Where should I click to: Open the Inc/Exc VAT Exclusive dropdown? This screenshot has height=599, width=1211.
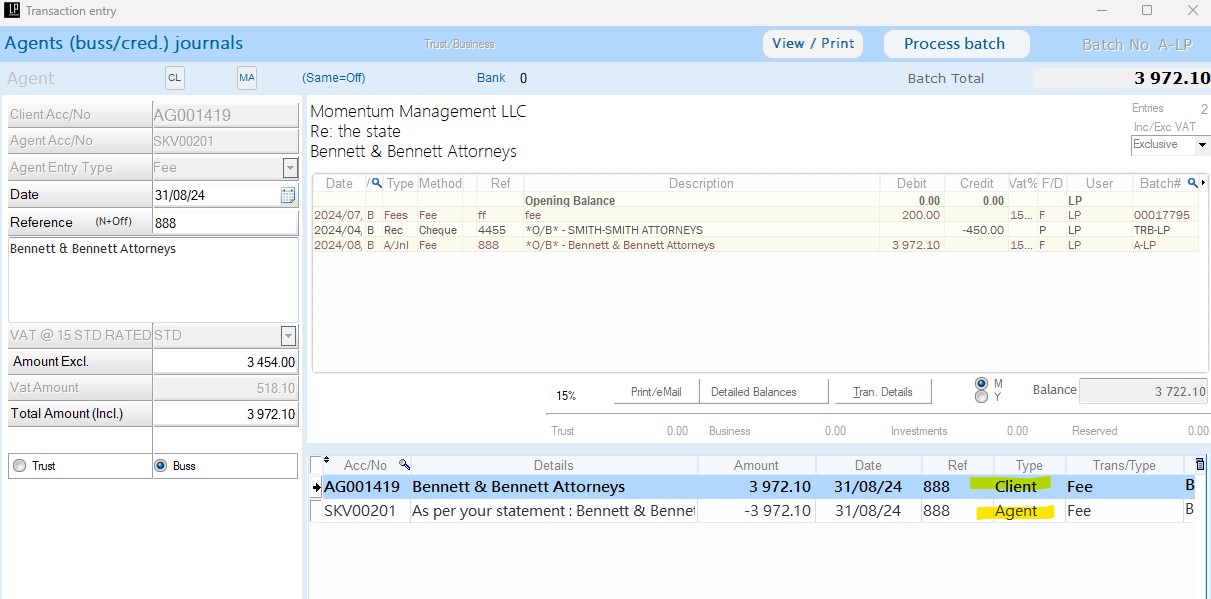(x=1201, y=145)
